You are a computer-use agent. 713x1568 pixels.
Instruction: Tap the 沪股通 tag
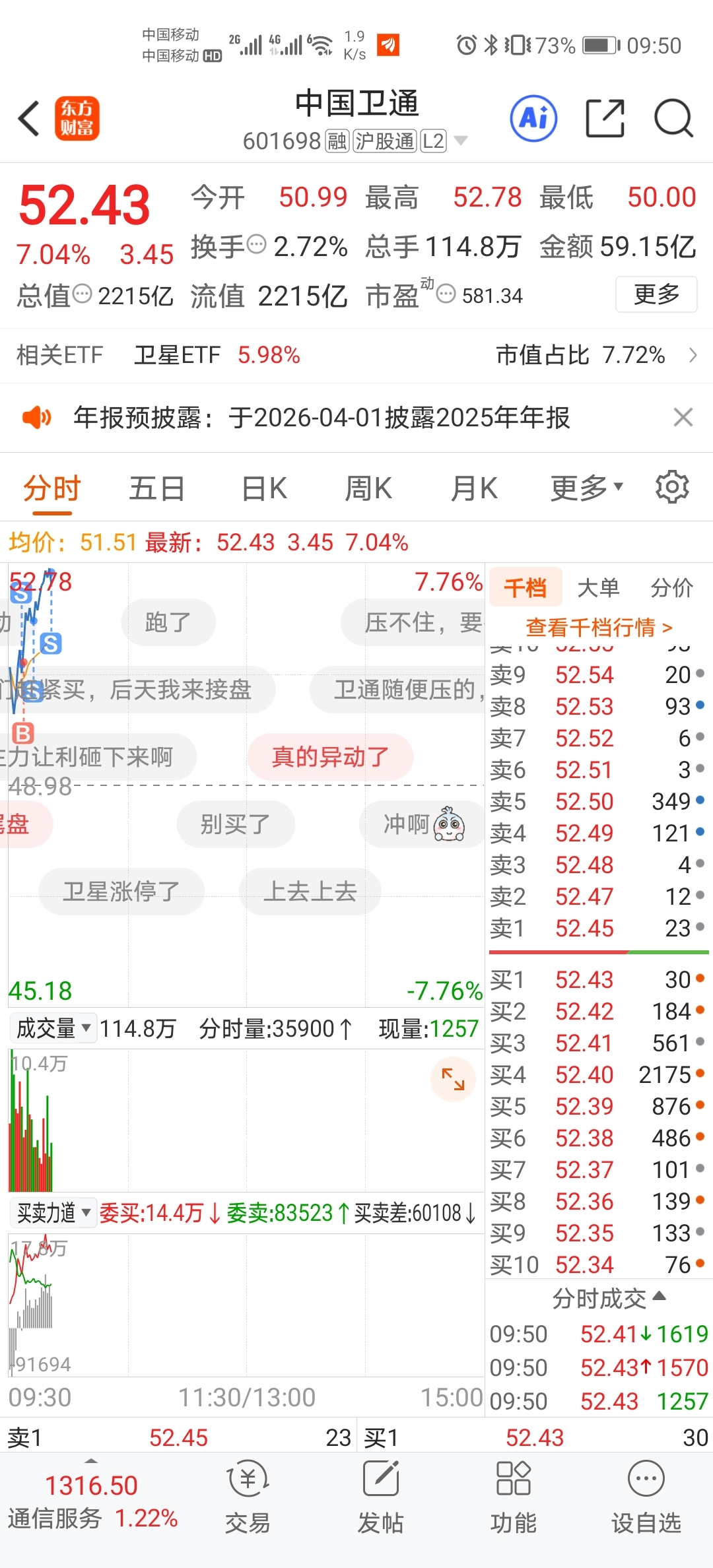pos(385,141)
